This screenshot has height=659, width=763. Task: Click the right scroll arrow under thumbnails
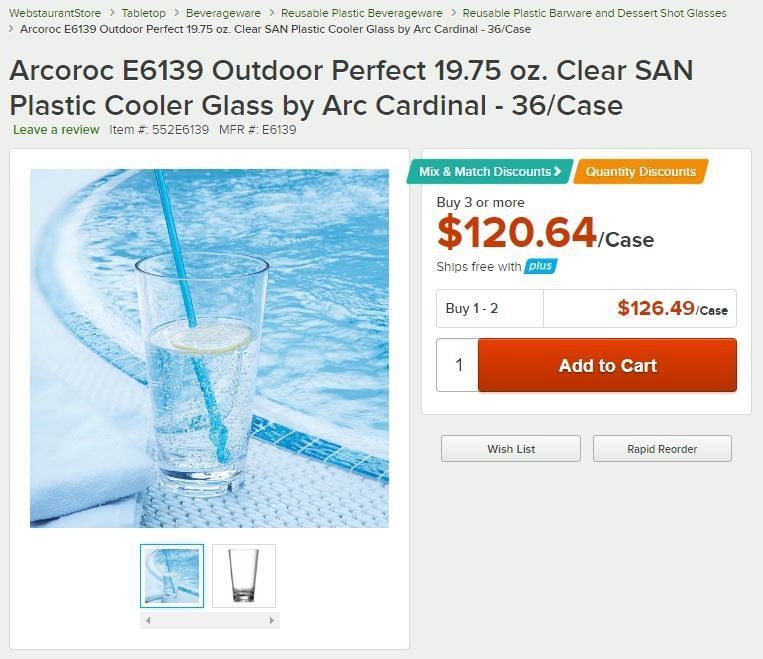[271, 621]
